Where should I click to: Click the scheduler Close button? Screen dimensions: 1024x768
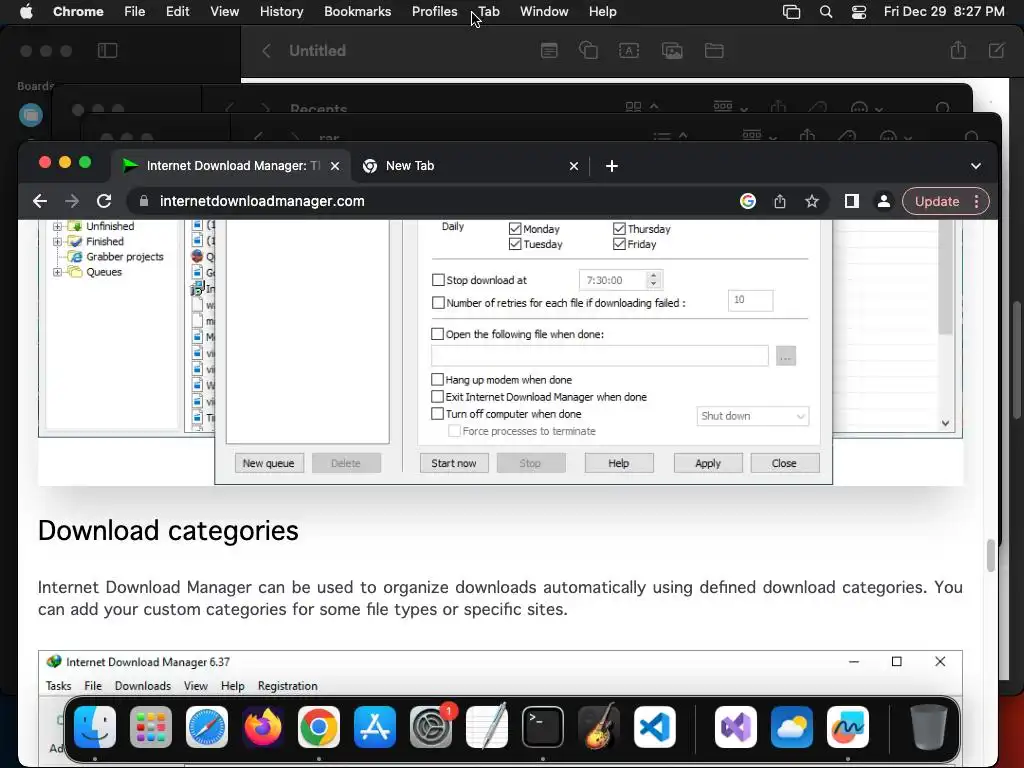point(784,463)
